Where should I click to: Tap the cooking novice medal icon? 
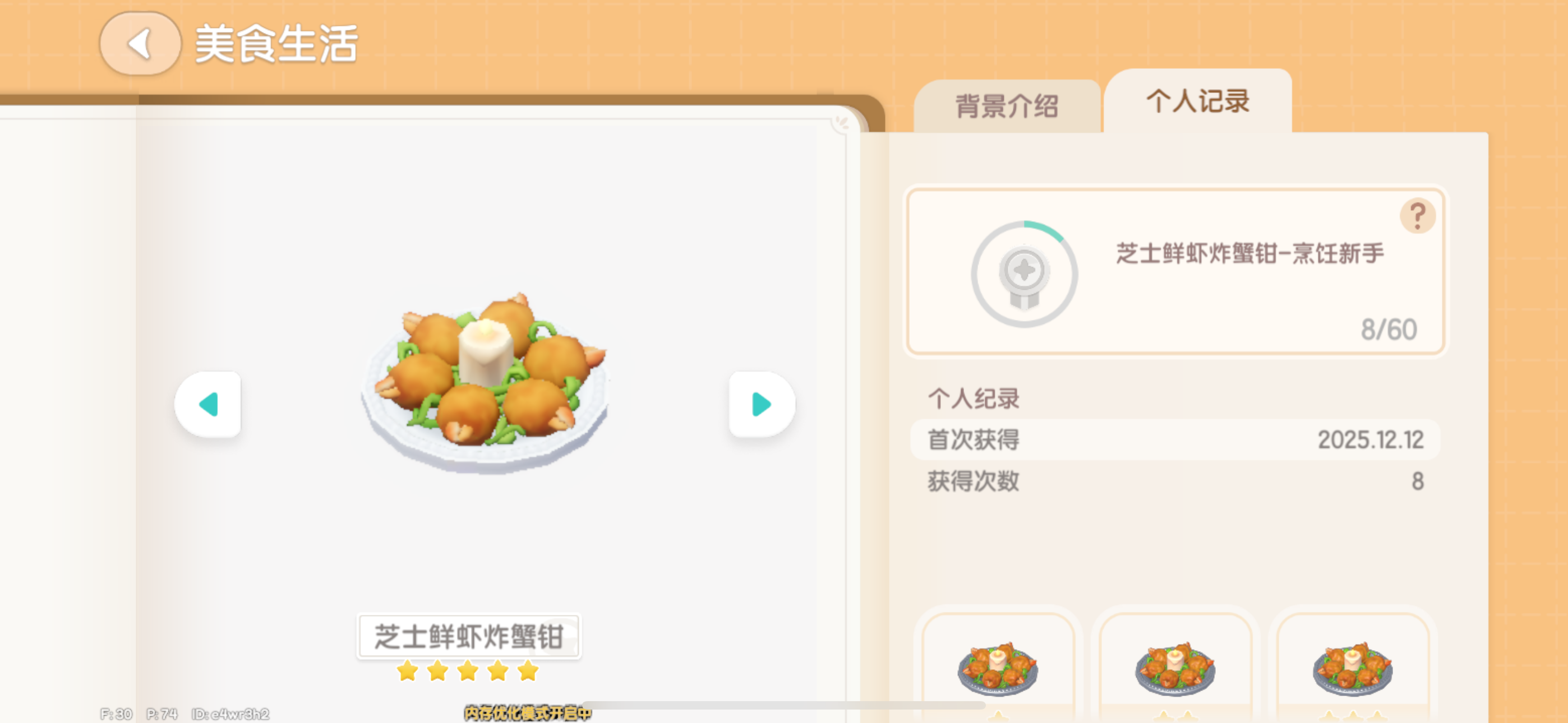(x=1024, y=275)
